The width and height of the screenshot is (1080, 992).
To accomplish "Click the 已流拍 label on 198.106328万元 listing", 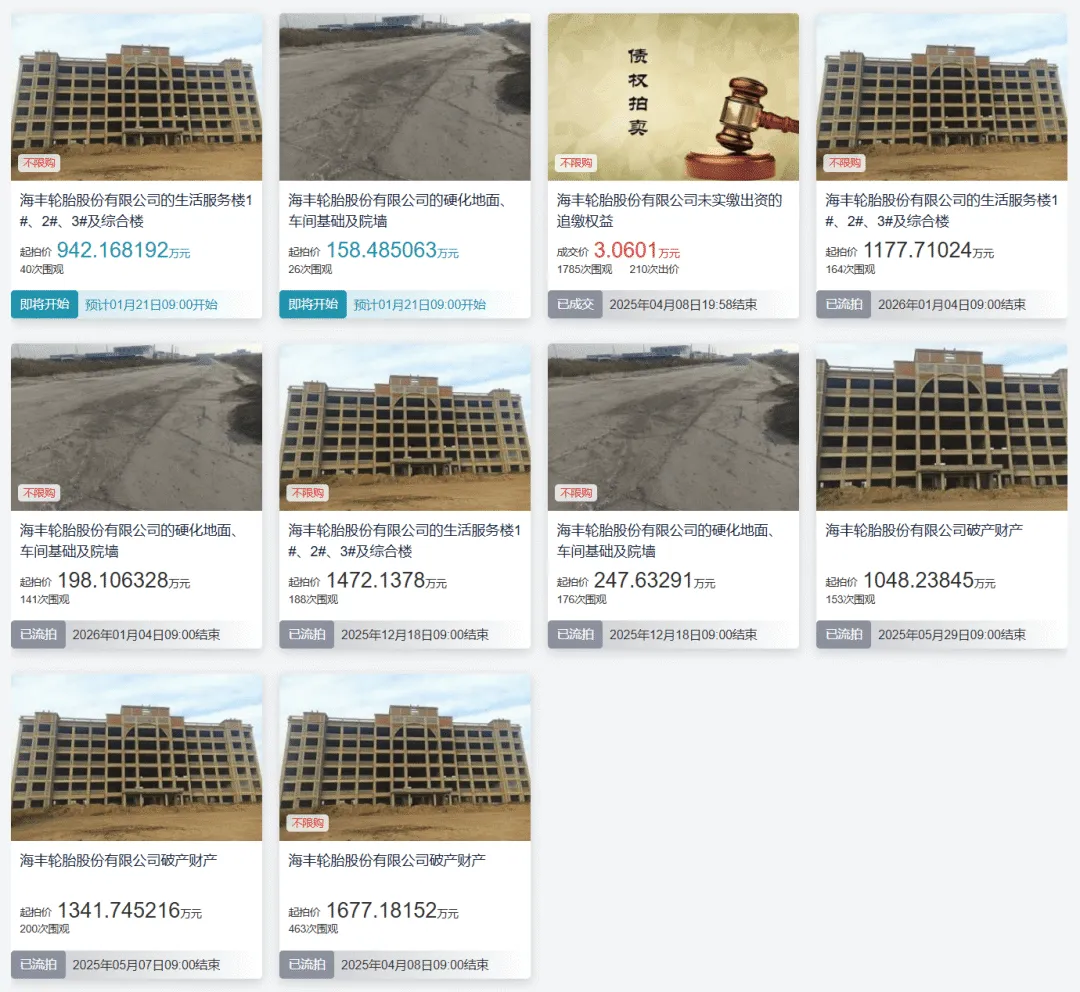I will tap(38, 634).
